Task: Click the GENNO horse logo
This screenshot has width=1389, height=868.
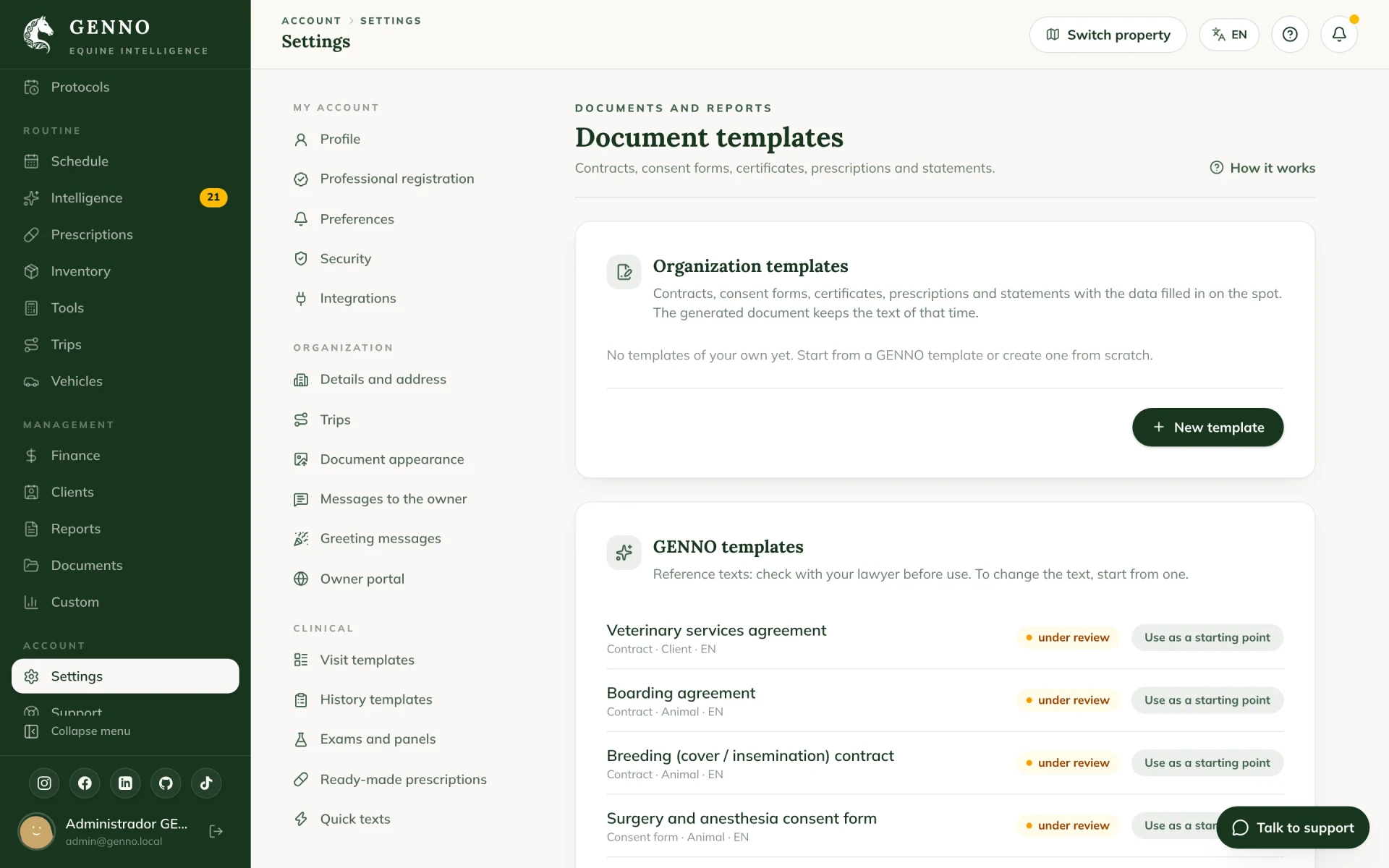Action: pos(38,35)
